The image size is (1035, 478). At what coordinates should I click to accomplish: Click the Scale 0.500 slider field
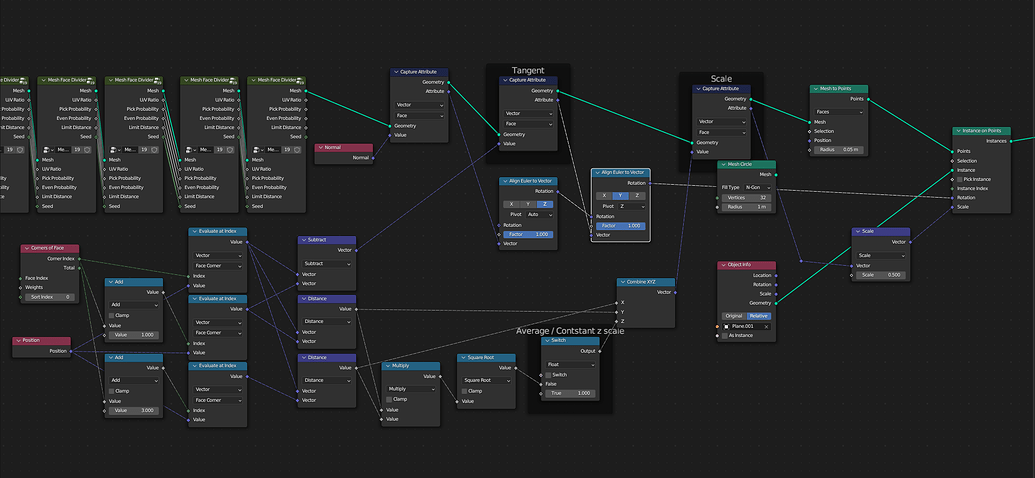click(881, 275)
